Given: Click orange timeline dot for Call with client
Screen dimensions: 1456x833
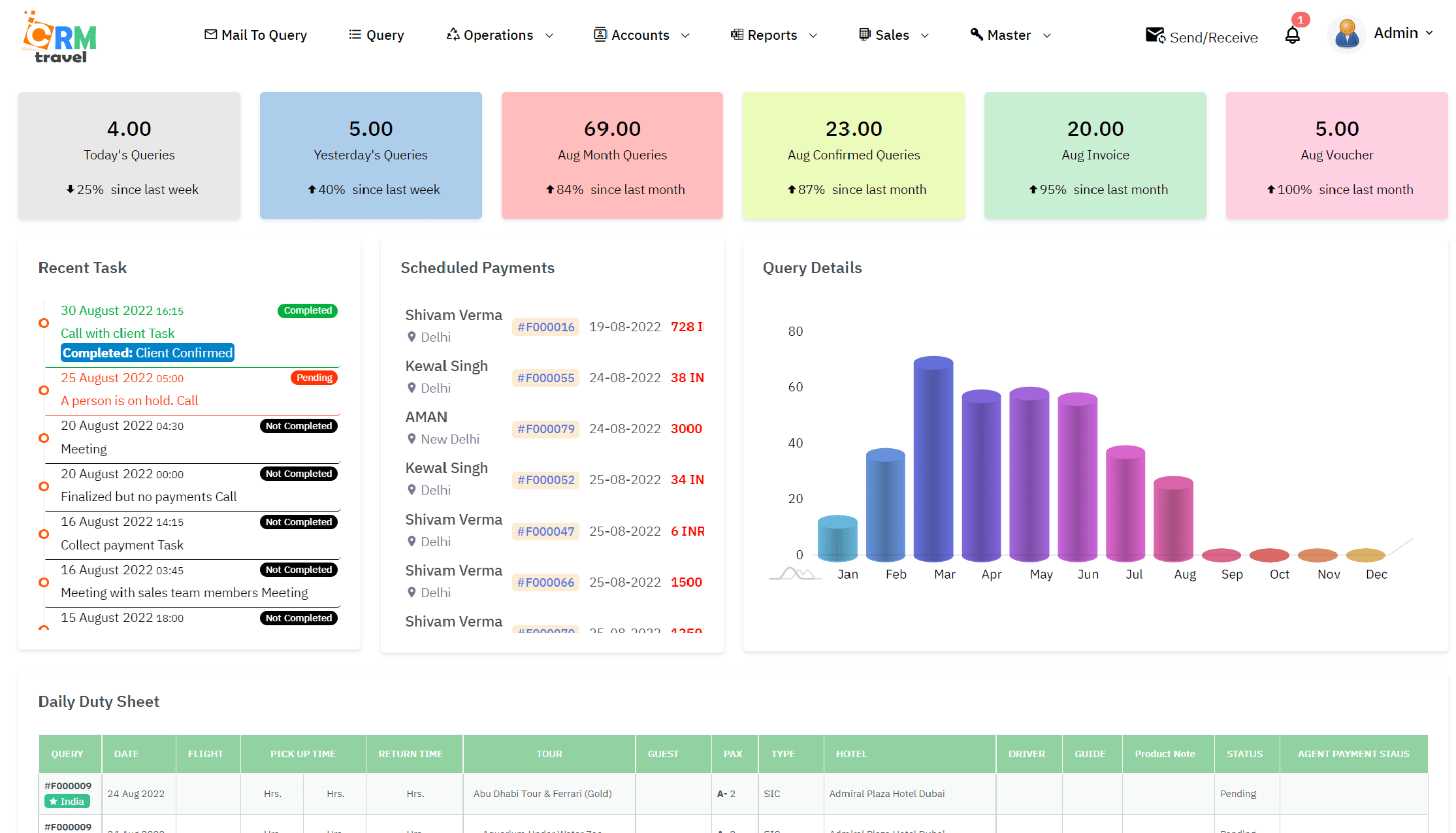Looking at the screenshot, I should pos(44,323).
